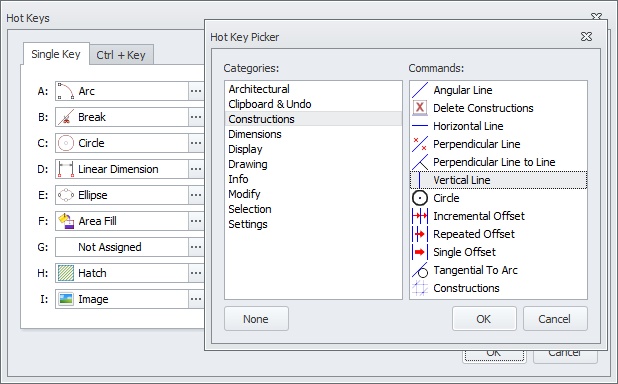
Task: Open the picker button for key G
Action: click(196, 247)
